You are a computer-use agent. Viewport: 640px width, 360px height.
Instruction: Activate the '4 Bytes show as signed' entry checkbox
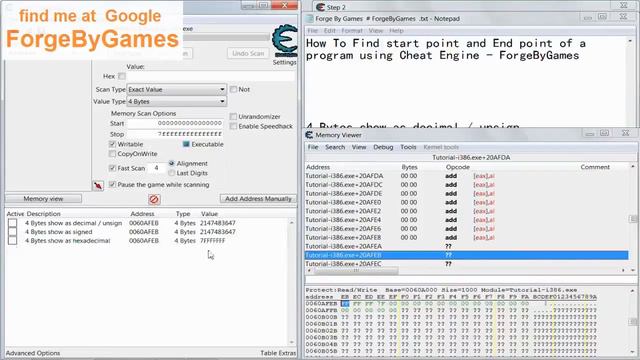click(13, 232)
